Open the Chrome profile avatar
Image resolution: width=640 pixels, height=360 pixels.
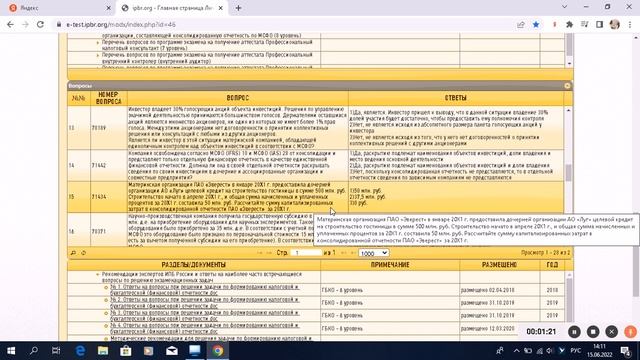point(615,24)
